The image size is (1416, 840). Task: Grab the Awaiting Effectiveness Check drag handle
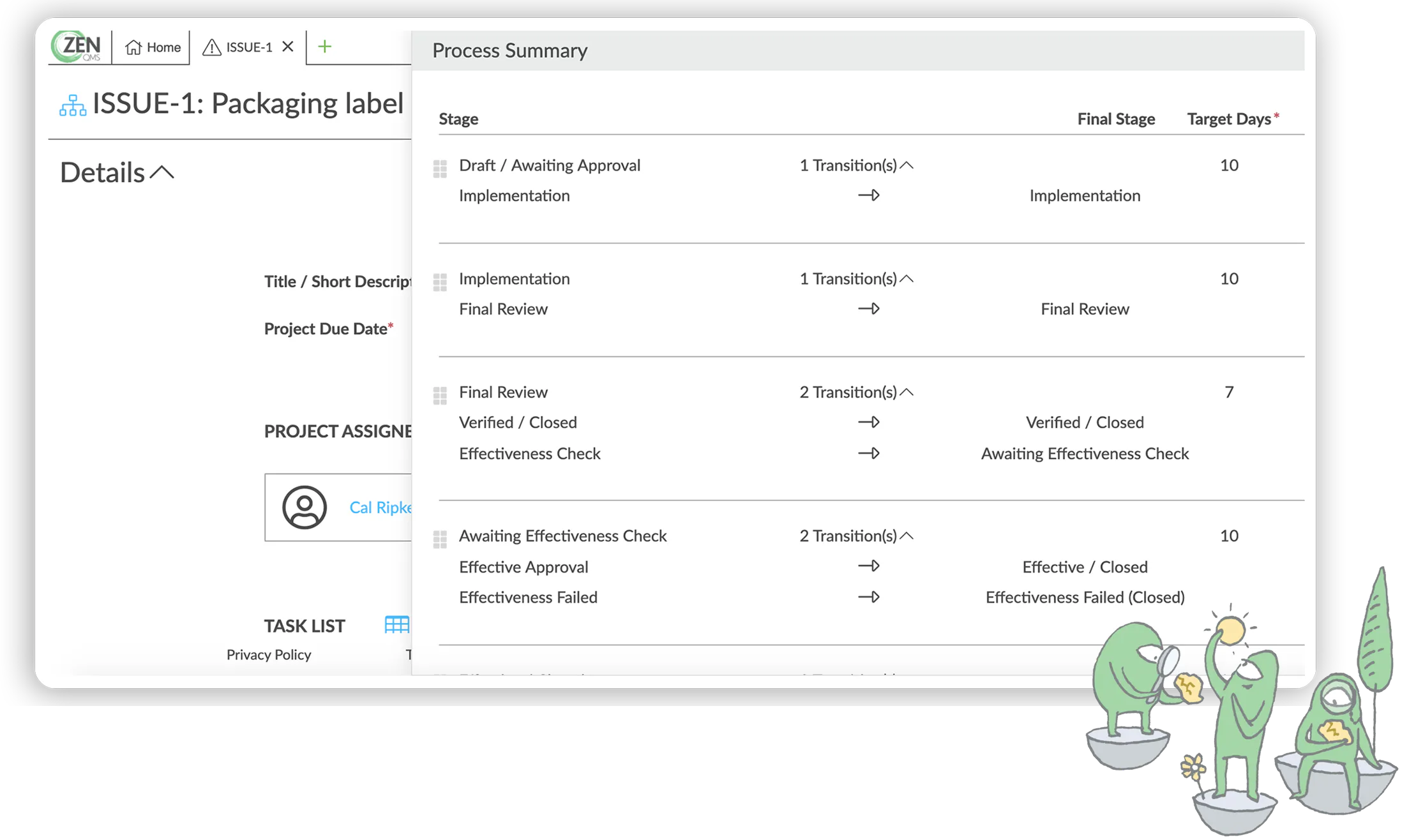coord(440,539)
